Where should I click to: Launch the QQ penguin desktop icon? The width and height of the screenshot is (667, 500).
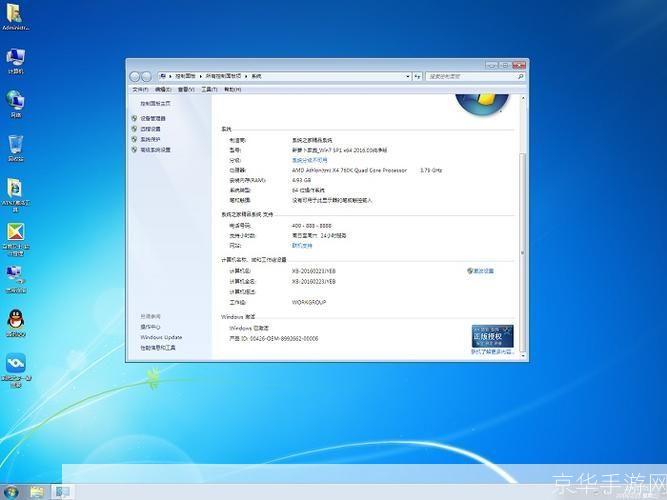16,323
